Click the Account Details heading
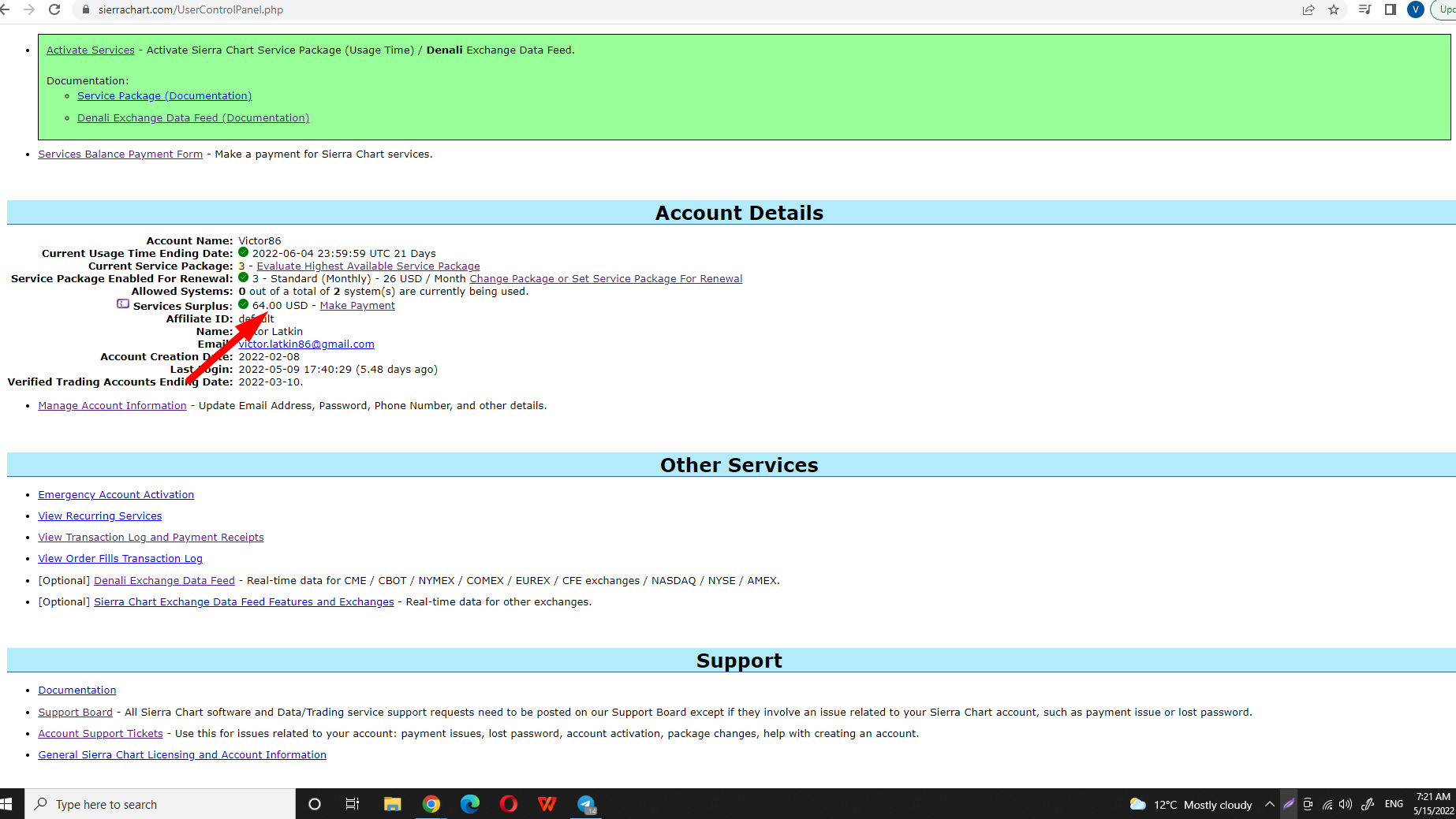This screenshot has width=1456, height=819. click(739, 213)
